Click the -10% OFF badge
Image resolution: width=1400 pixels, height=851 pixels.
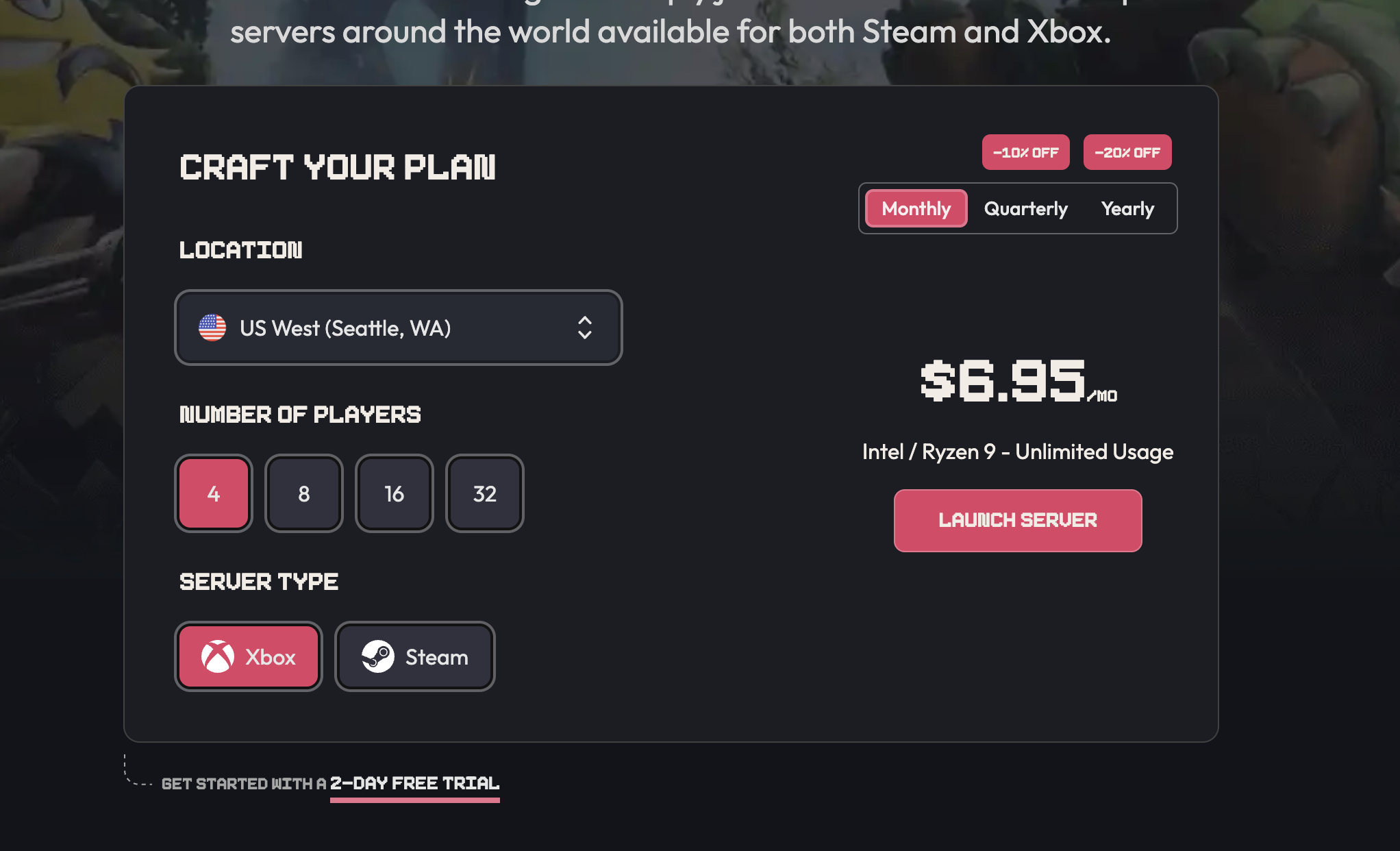1026,152
